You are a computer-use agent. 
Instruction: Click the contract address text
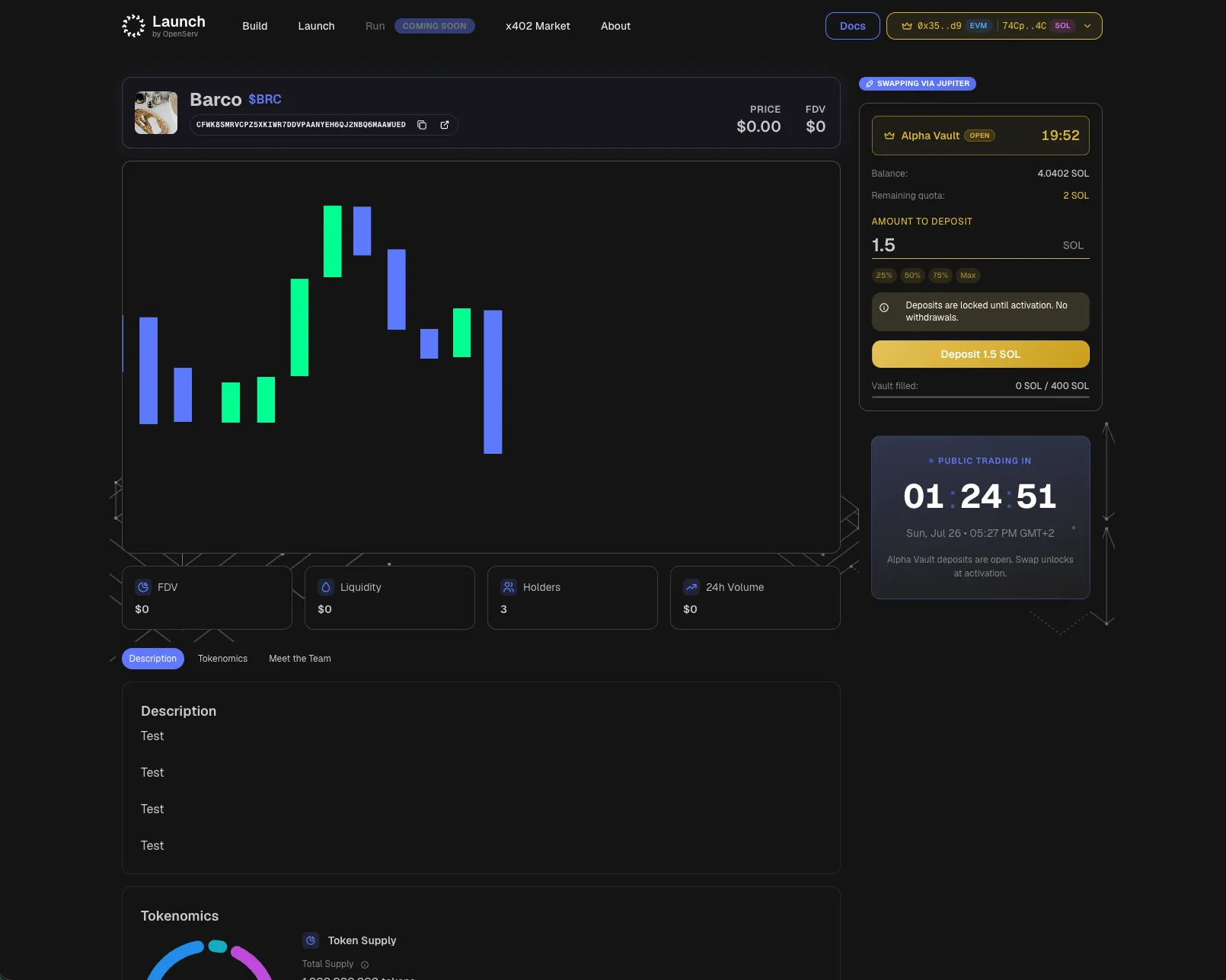click(x=301, y=125)
